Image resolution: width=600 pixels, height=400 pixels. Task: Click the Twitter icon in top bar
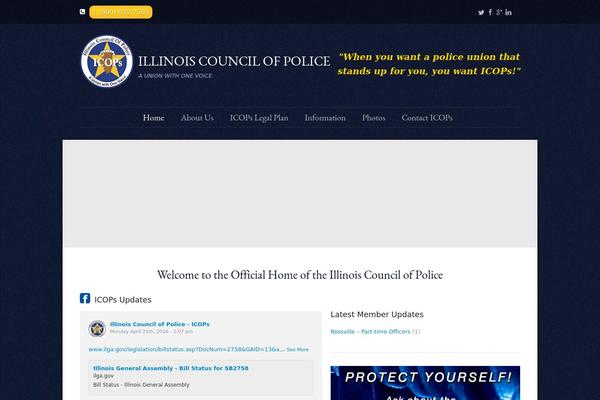pos(481,12)
